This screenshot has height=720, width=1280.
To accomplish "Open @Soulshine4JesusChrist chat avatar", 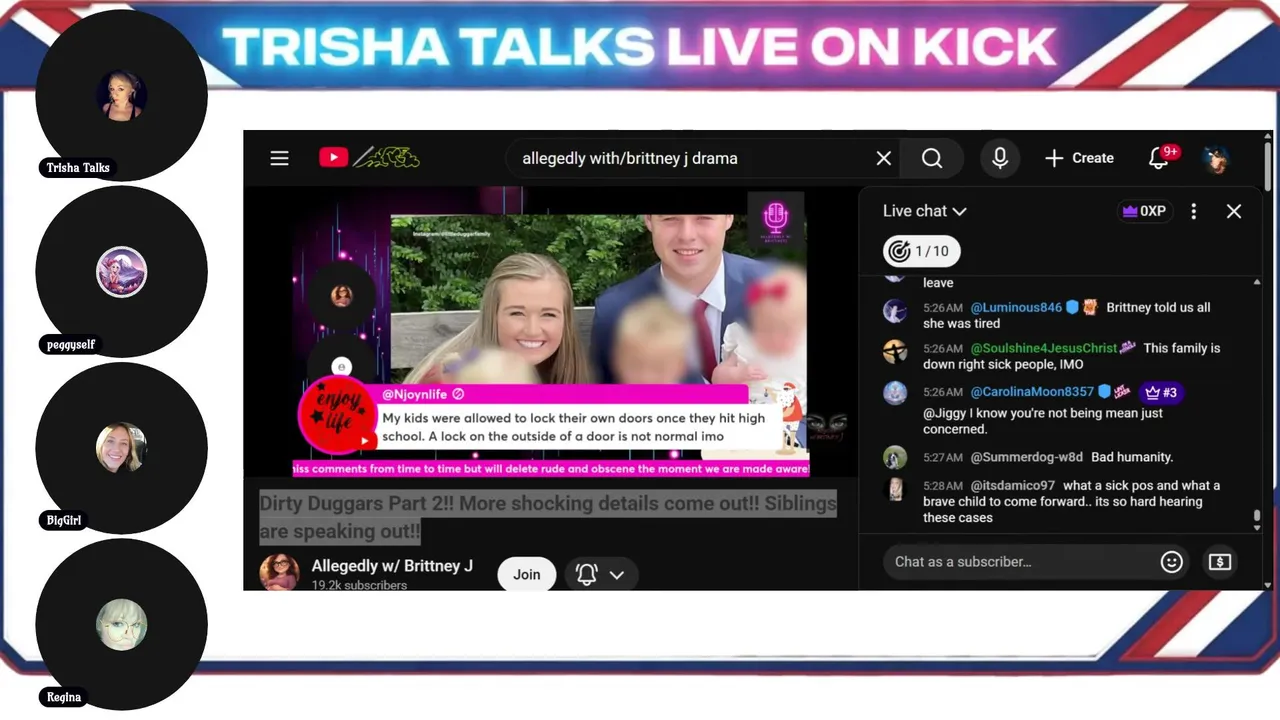I will pyautogui.click(x=895, y=351).
